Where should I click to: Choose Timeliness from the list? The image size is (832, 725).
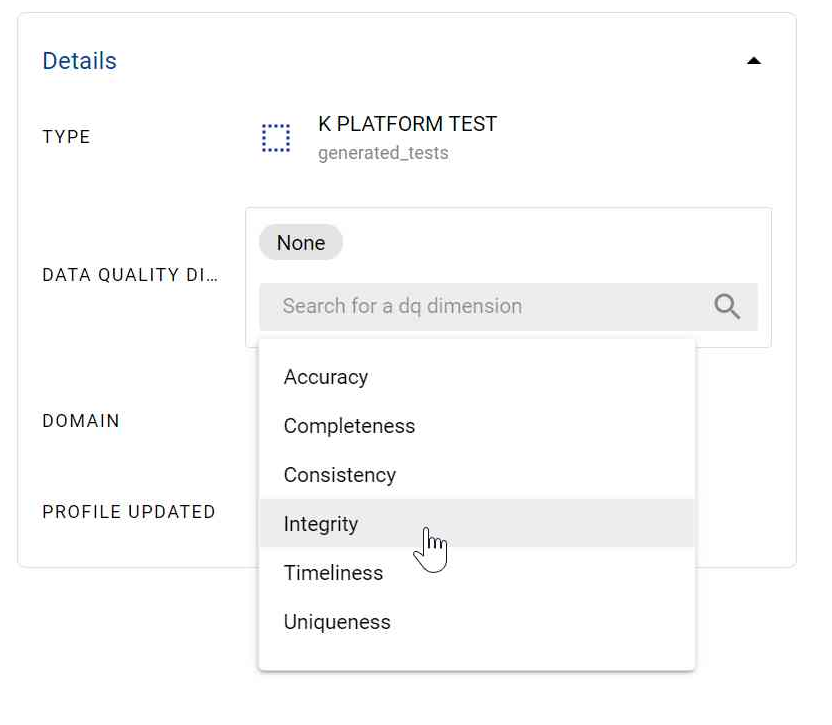coord(333,573)
